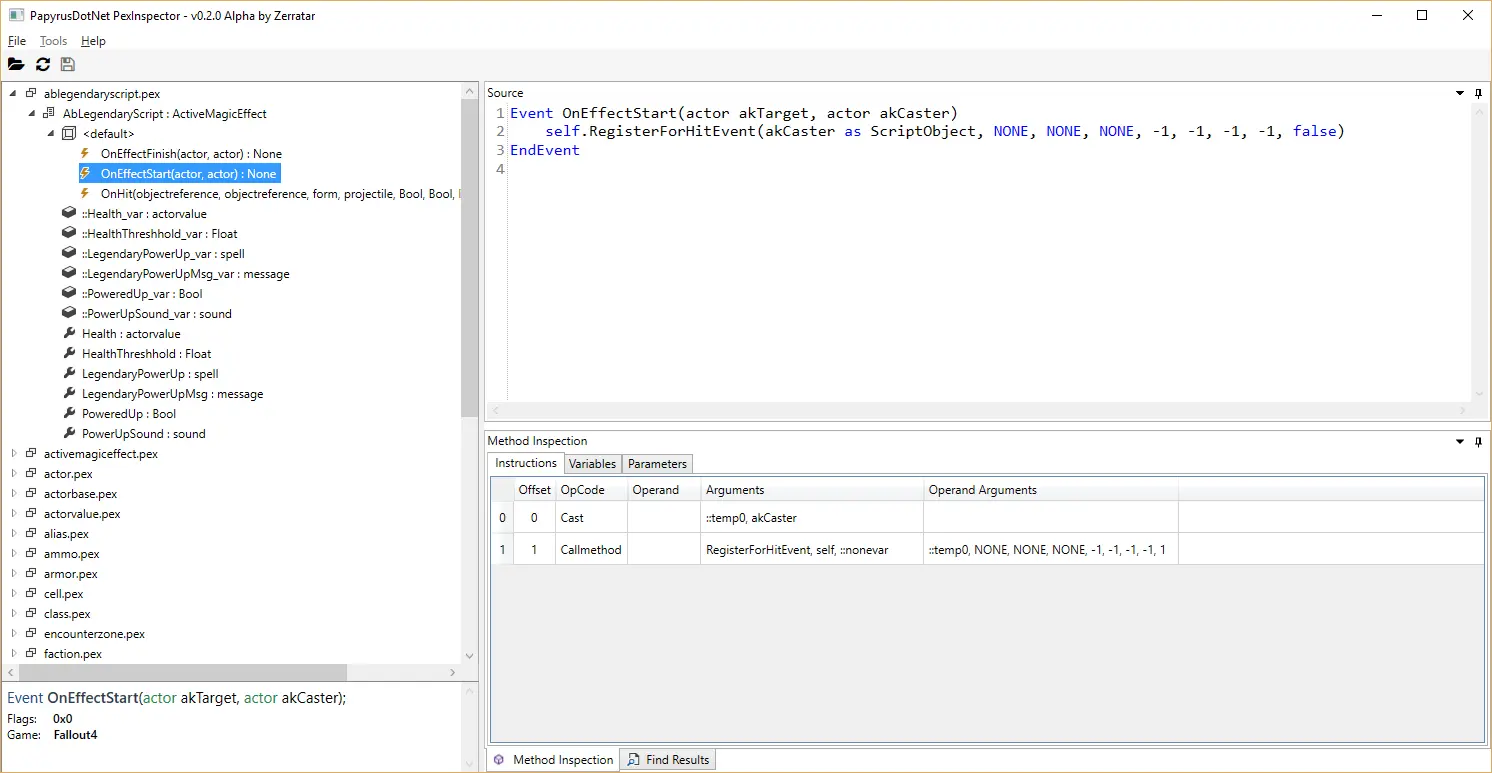Click the OpCode column header

click(582, 490)
